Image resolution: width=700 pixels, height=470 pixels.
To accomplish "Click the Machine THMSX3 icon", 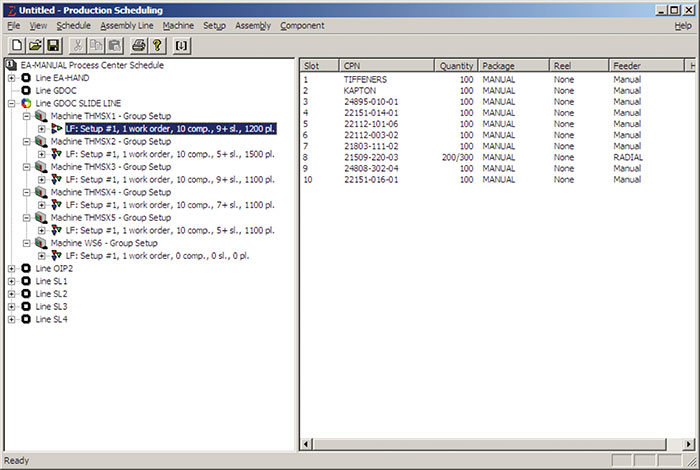I will pos(41,167).
